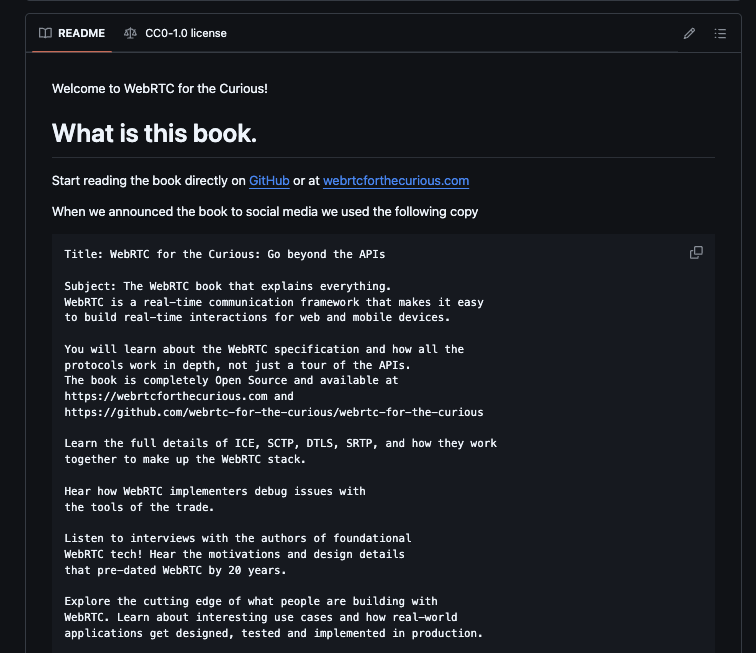Click the license scales icon
Viewport: 756px width, 653px height.
(130, 33)
